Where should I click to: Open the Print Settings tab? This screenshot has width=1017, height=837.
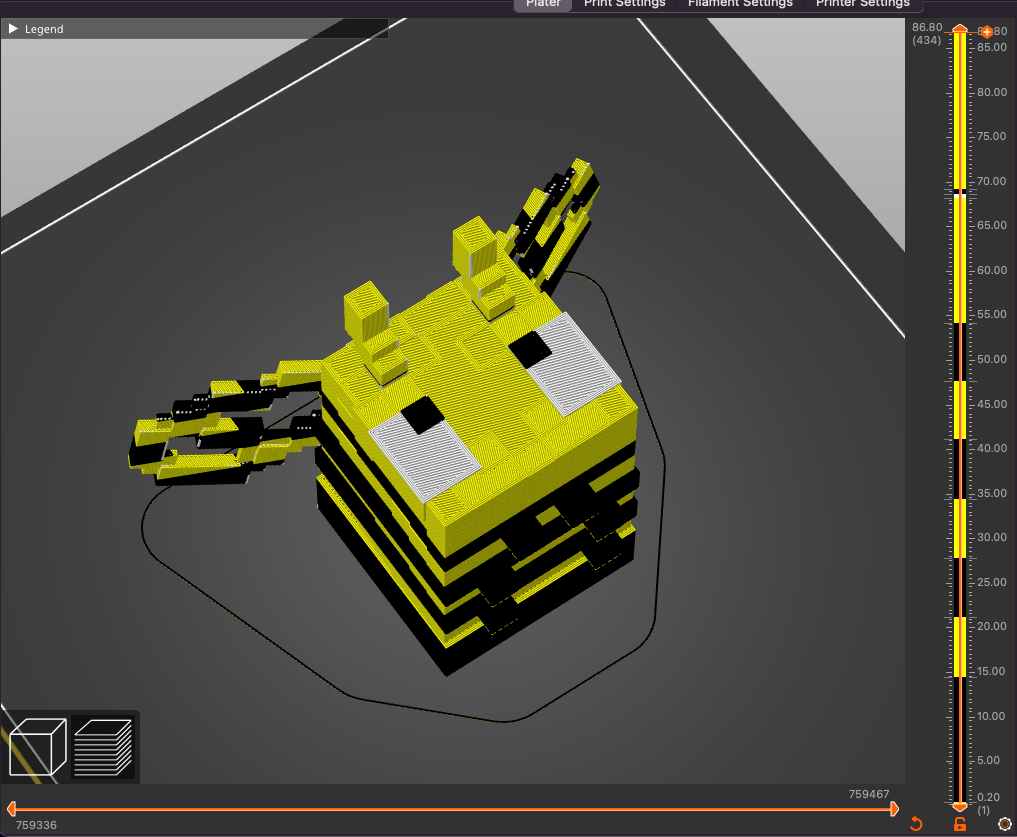[x=624, y=4]
